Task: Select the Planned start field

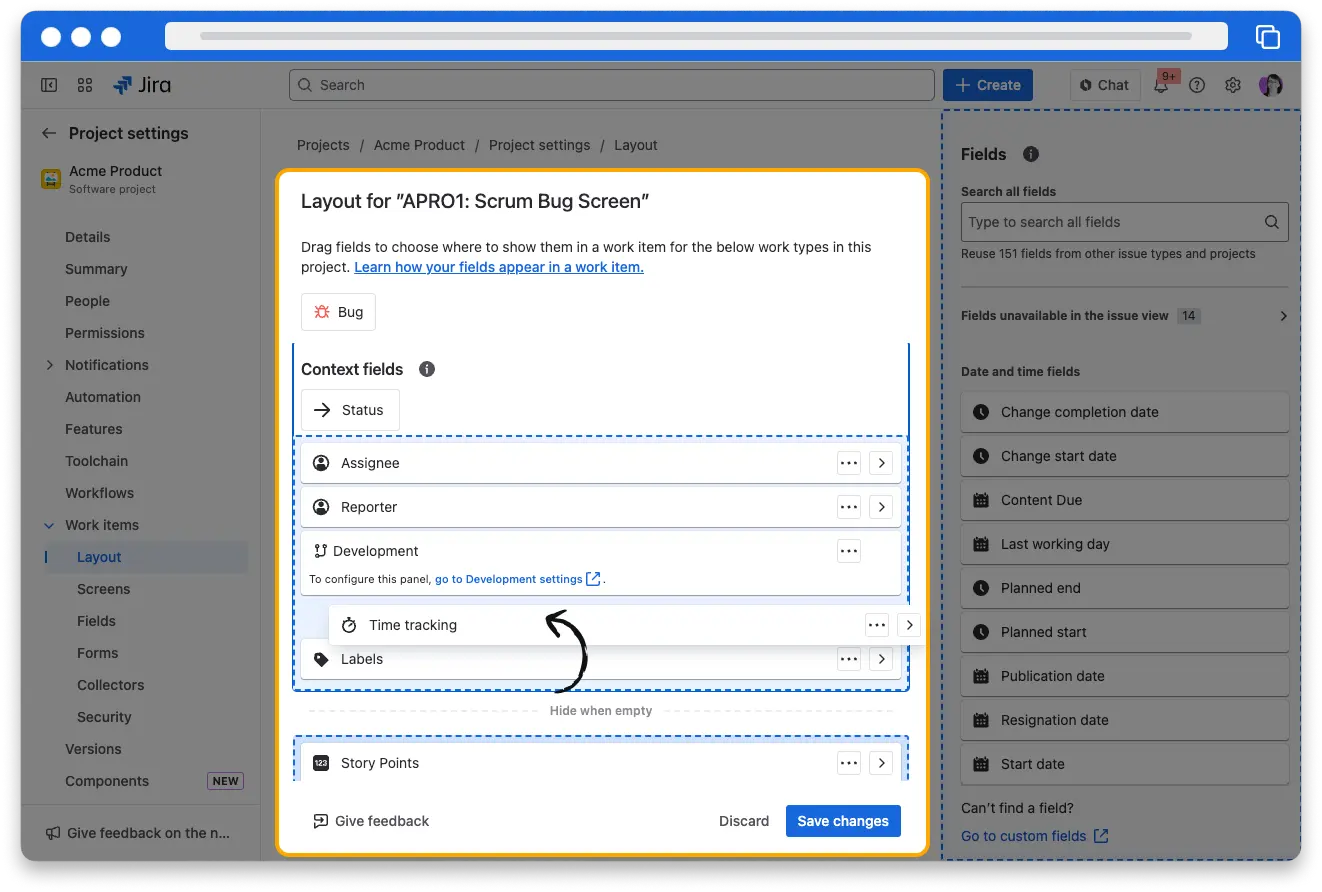Action: [1124, 632]
